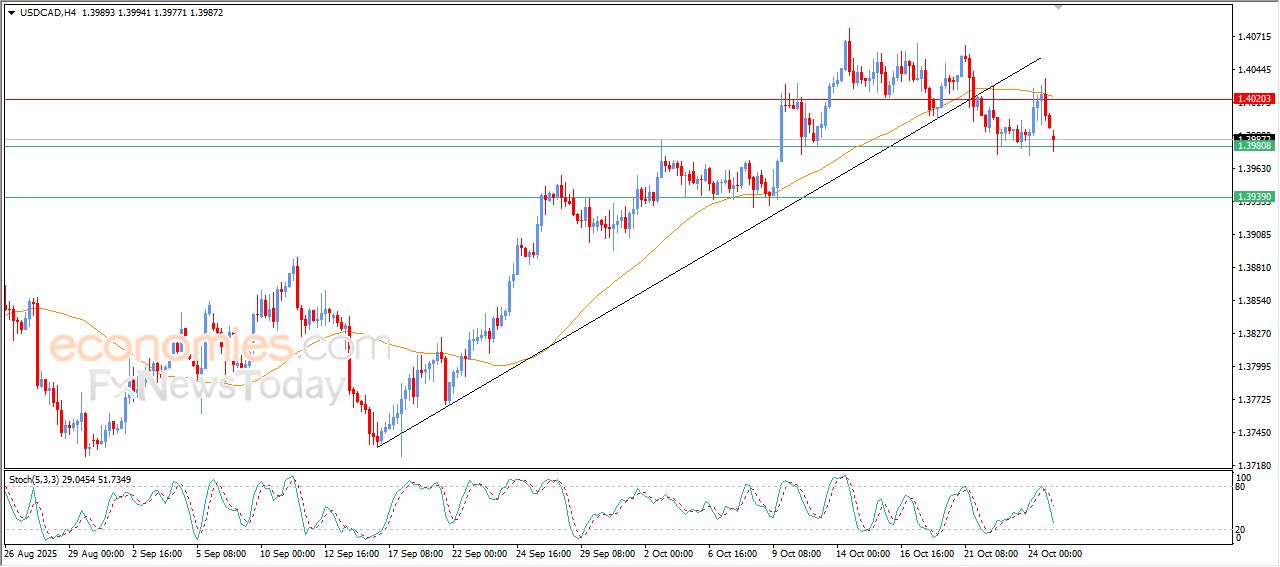Click the FxNewsToday watermark text
Image resolution: width=1280 pixels, height=567 pixels.
215,385
